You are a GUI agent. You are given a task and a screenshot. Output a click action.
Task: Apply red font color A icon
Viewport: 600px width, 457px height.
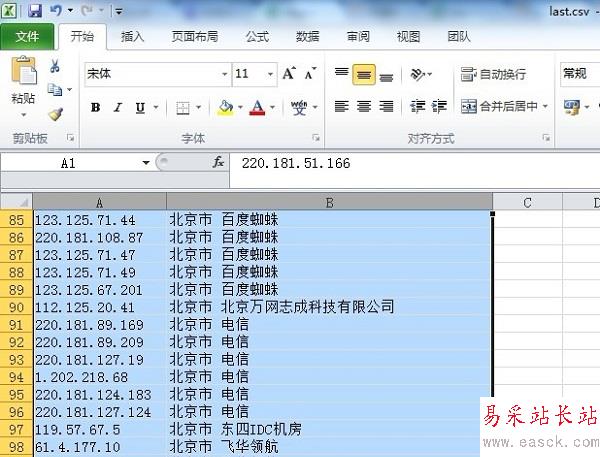pyautogui.click(x=258, y=108)
